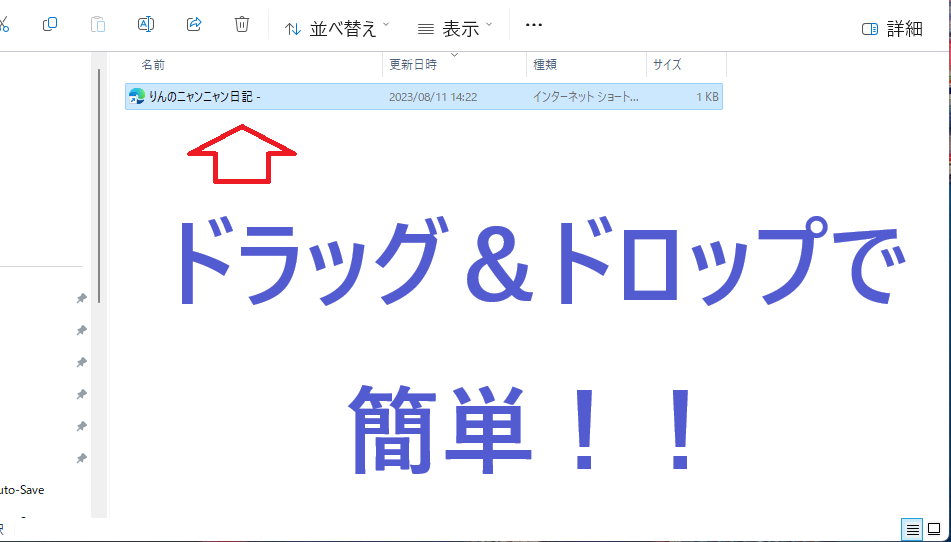Image resolution: width=951 pixels, height=542 pixels.
Task: Switch to details list view at bottom right
Action: point(912,530)
